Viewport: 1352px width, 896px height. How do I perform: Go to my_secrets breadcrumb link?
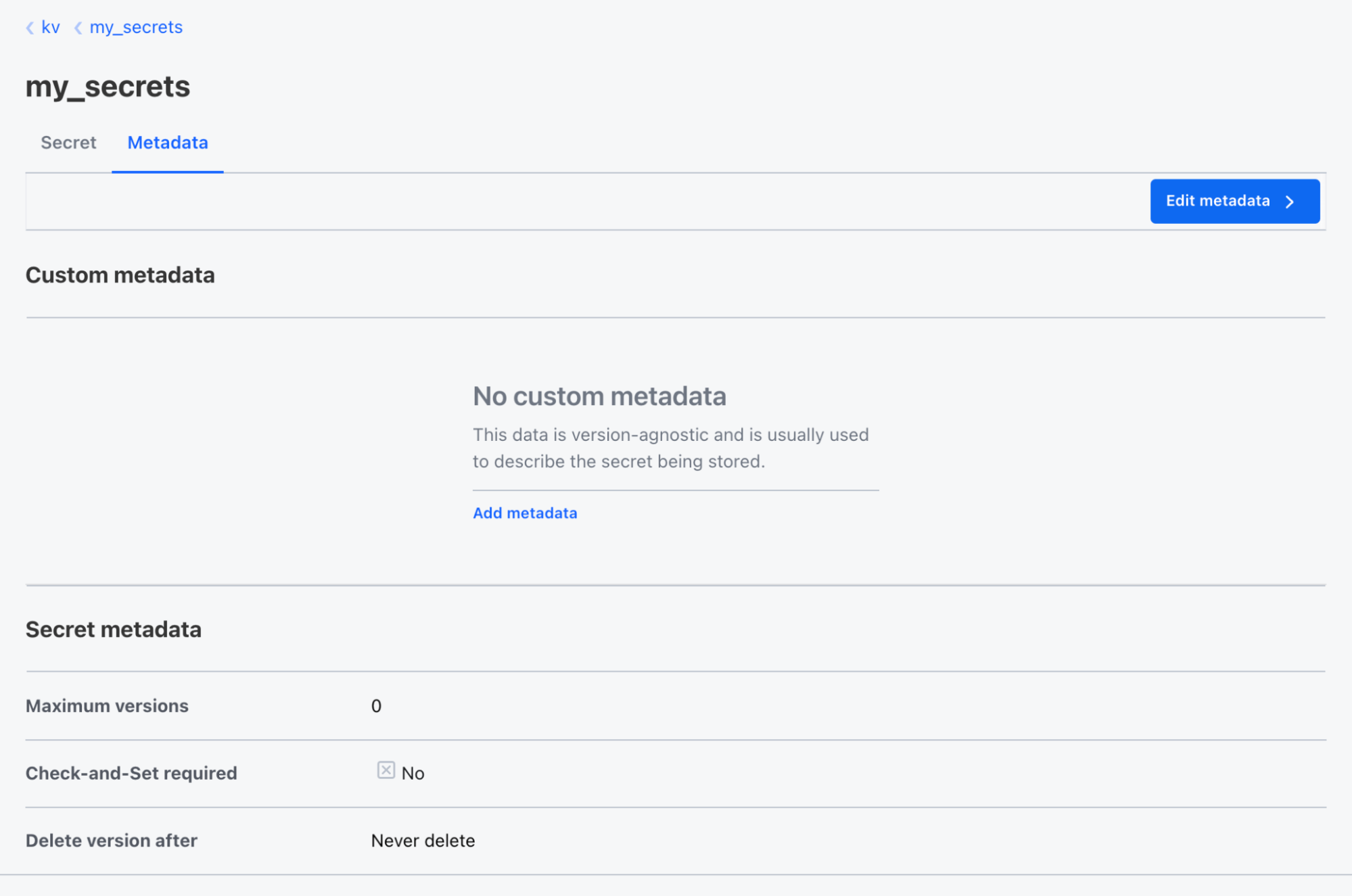pos(136,27)
